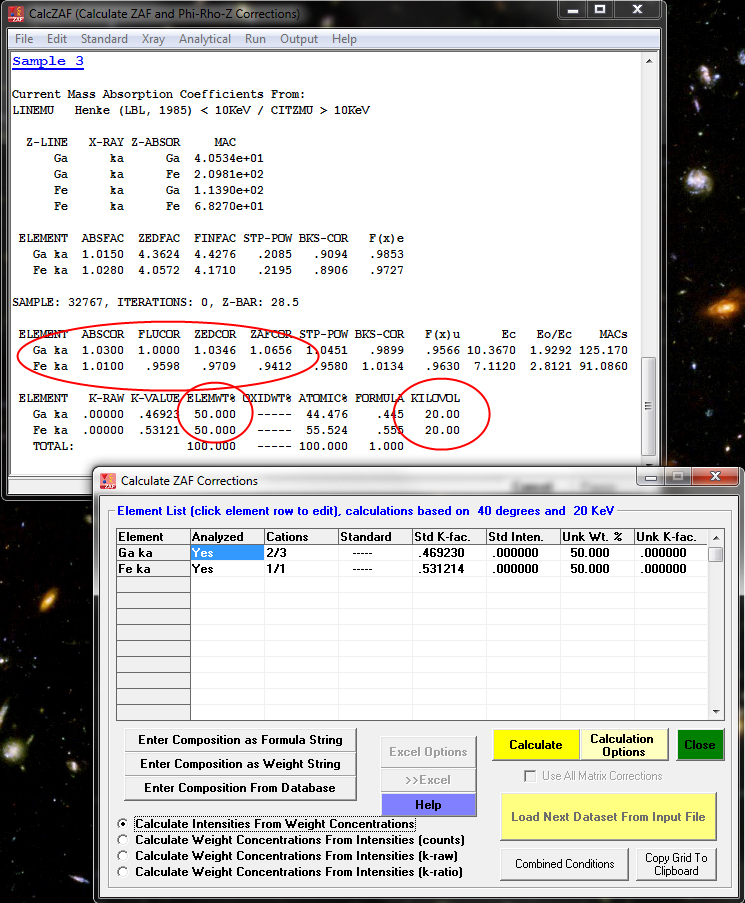Click Enter Composition as Formula String

coord(240,740)
